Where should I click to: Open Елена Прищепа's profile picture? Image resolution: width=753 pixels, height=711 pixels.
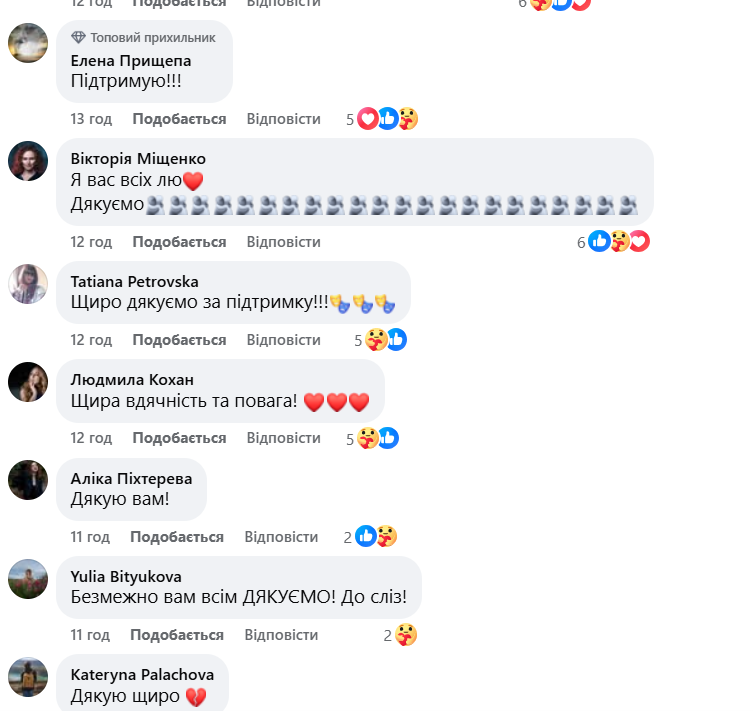(x=28, y=43)
